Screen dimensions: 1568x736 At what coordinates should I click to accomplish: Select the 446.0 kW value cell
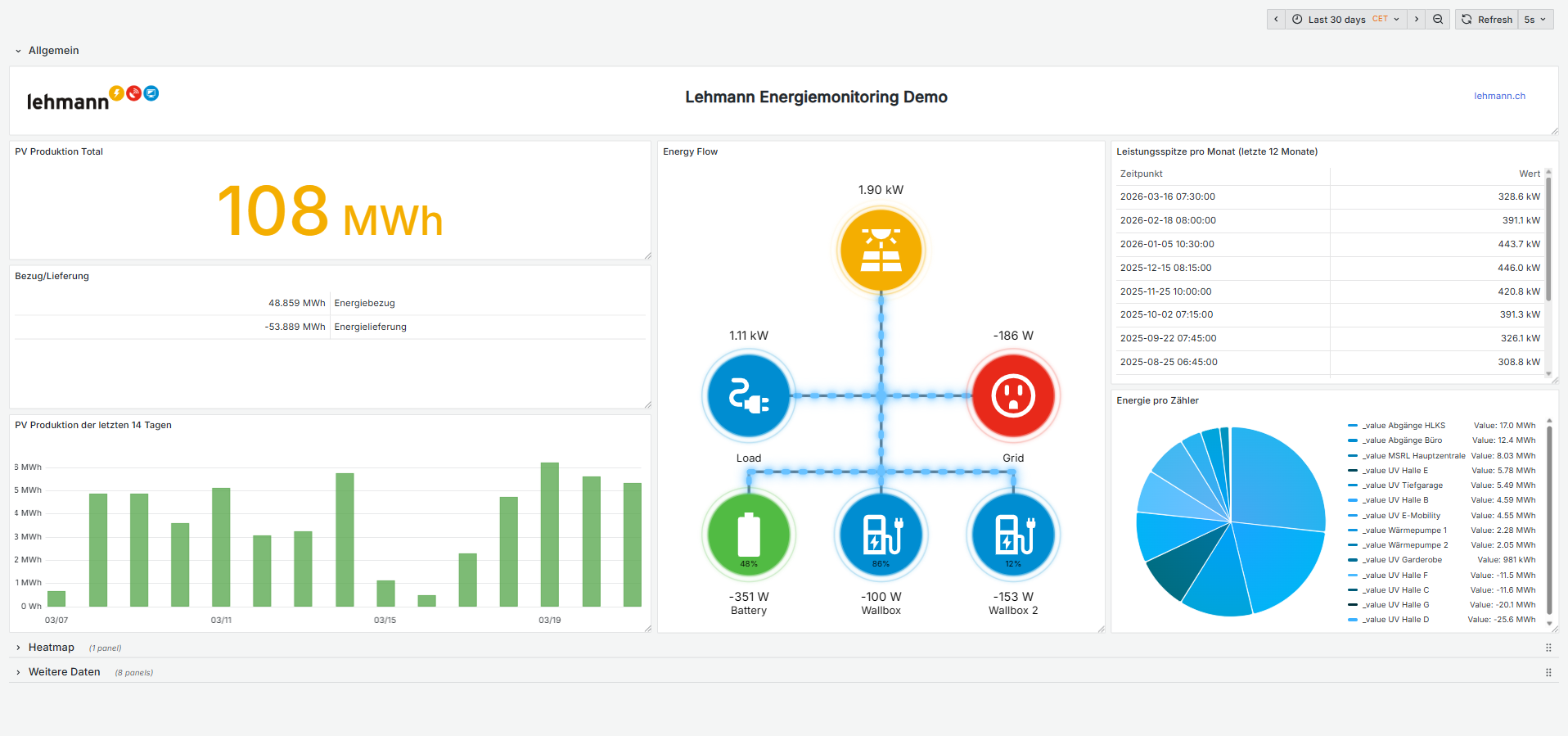point(1519,268)
